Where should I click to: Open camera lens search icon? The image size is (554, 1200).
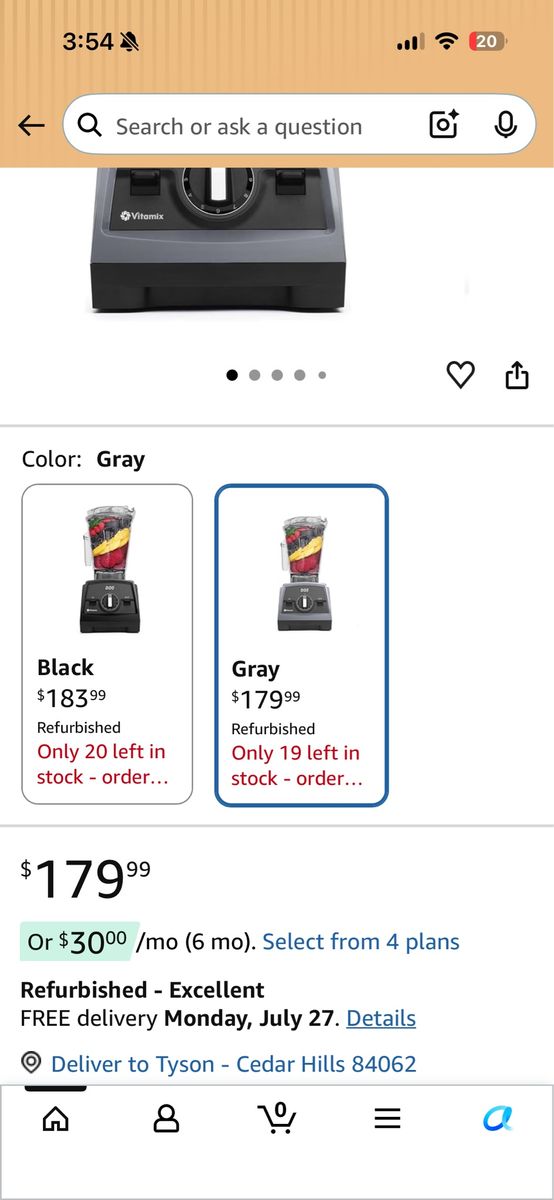(444, 125)
